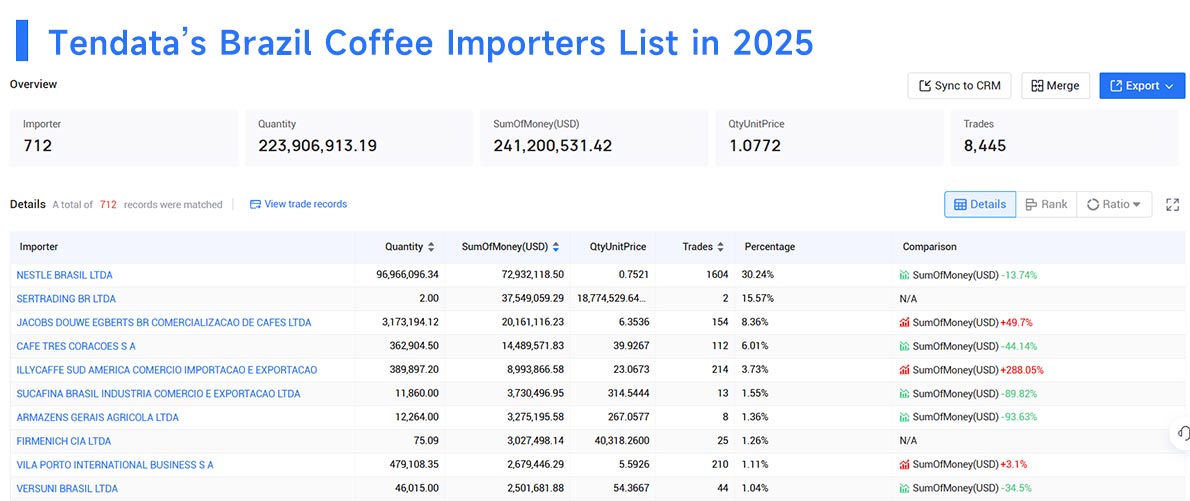Click comparison chart icon in JACOBS DOUWE row
This screenshot has height=501, width=1190.
904,323
